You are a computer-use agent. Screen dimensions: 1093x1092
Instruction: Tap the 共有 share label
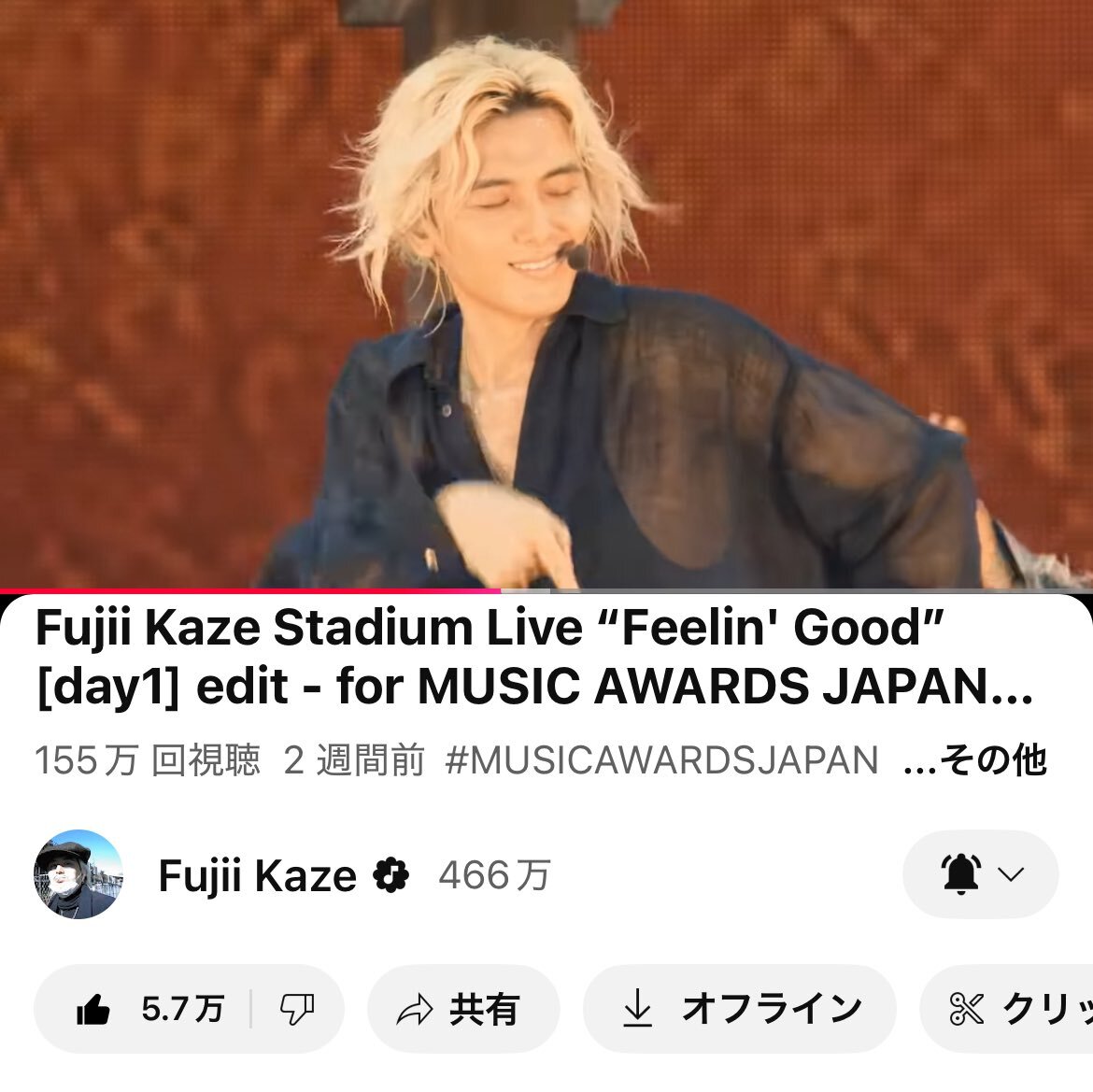[484, 1009]
